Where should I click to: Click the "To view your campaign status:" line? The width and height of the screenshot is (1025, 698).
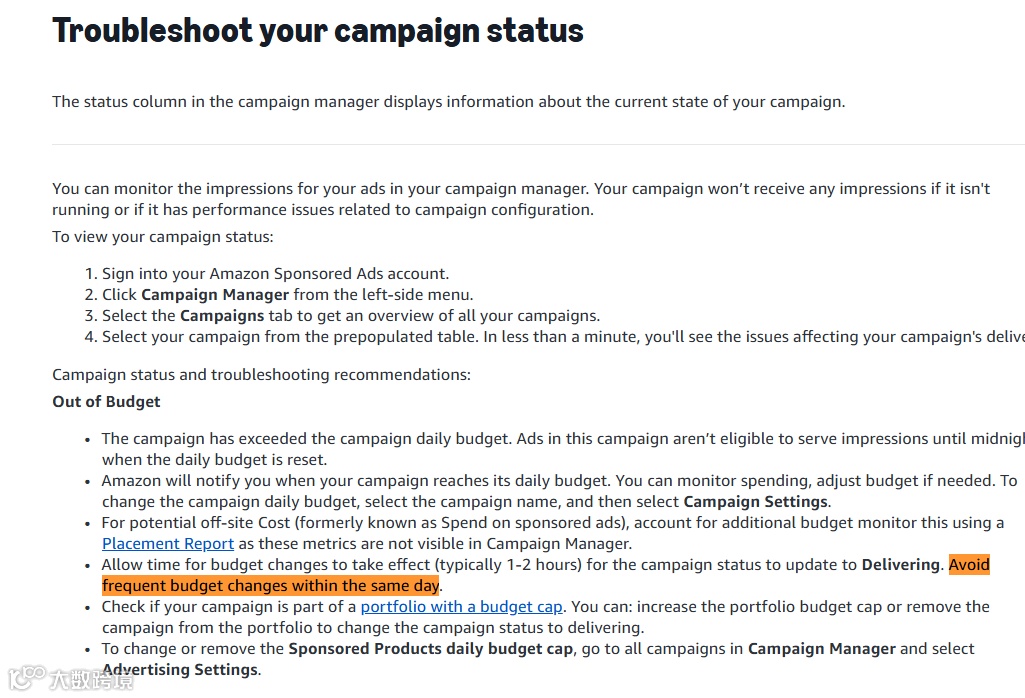[162, 237]
